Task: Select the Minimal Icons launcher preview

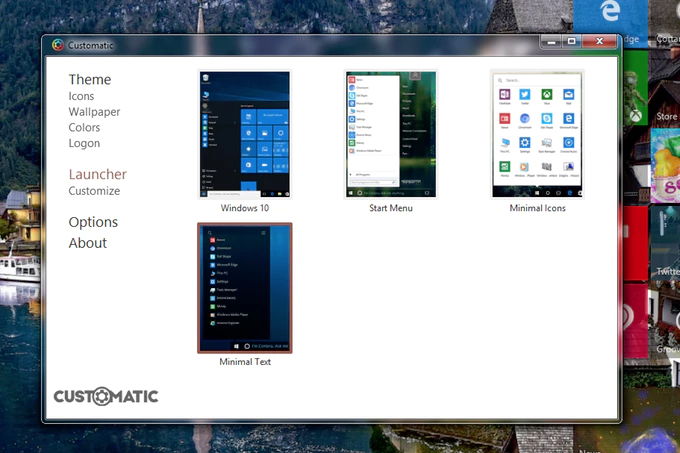Action: pos(538,135)
